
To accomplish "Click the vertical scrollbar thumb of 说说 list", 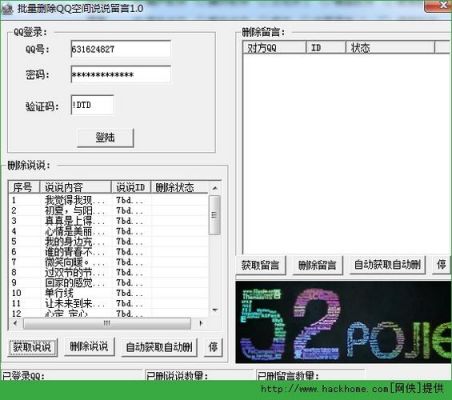I will (x=214, y=215).
